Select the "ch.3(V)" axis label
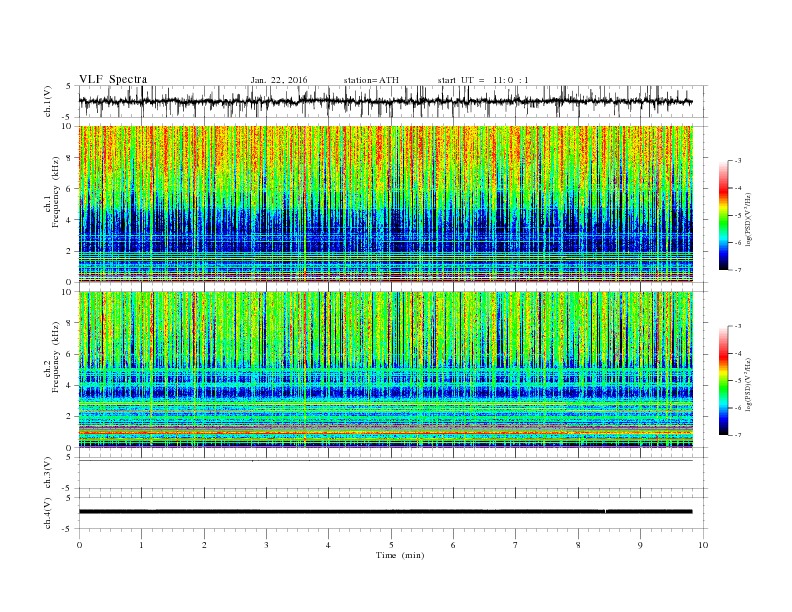The image size is (792, 612). (48, 472)
